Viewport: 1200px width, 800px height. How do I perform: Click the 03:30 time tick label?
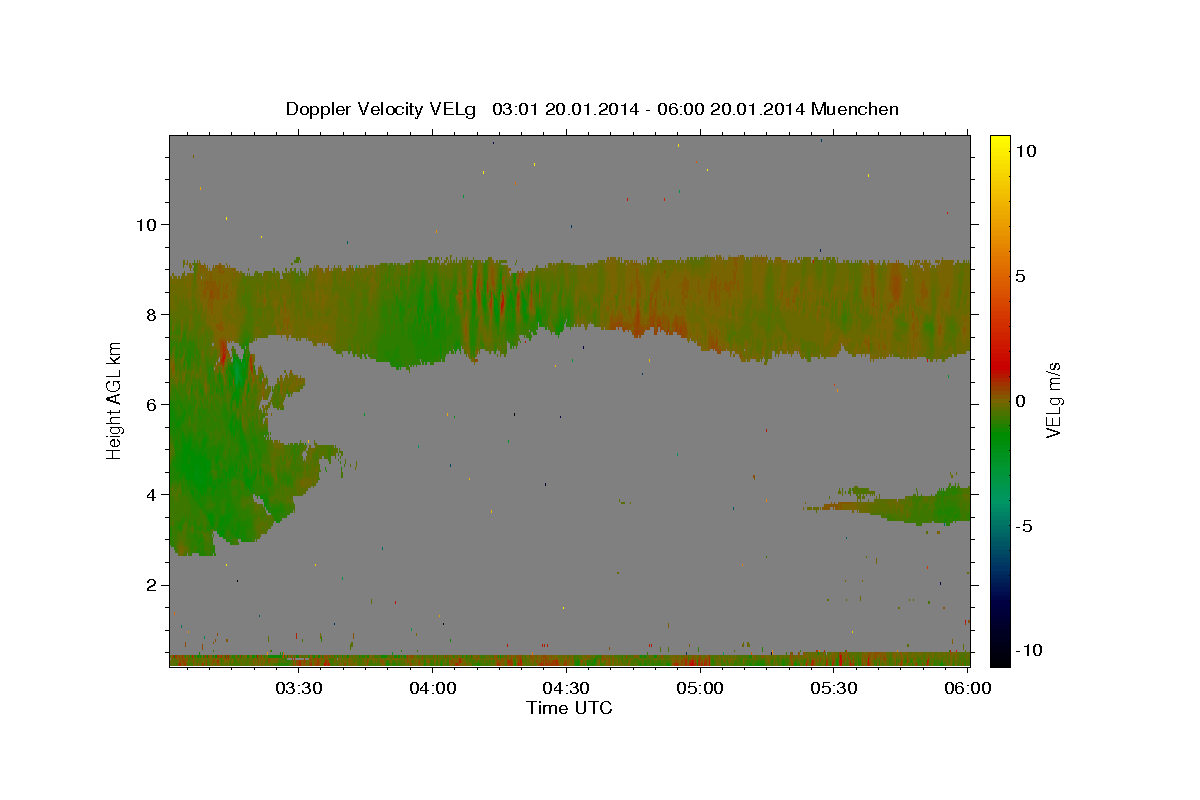coord(298,688)
